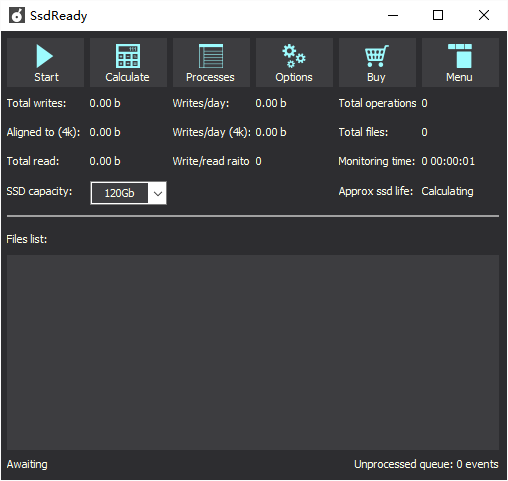Click the Menu label in toolbar
This screenshot has width=508, height=481.
click(459, 77)
